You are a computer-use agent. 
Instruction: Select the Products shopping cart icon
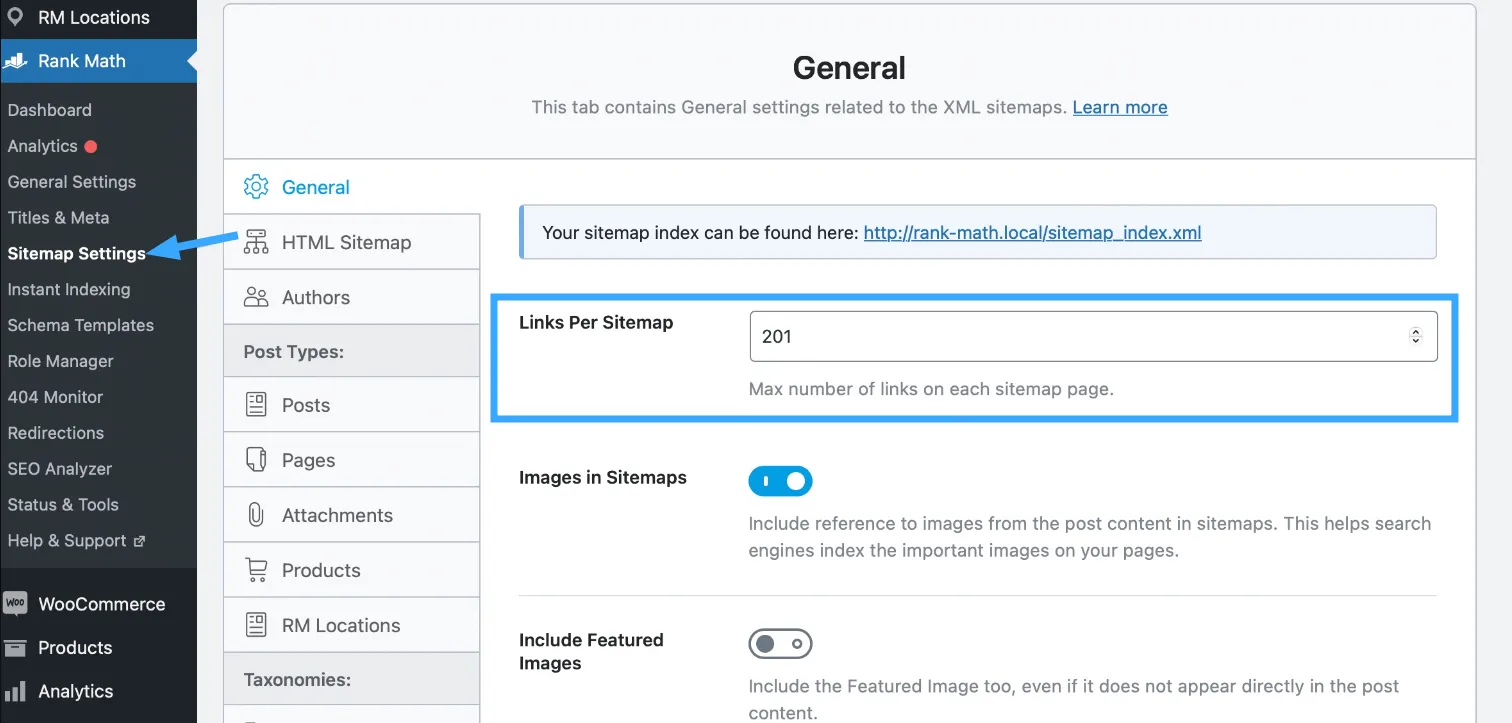(x=257, y=569)
